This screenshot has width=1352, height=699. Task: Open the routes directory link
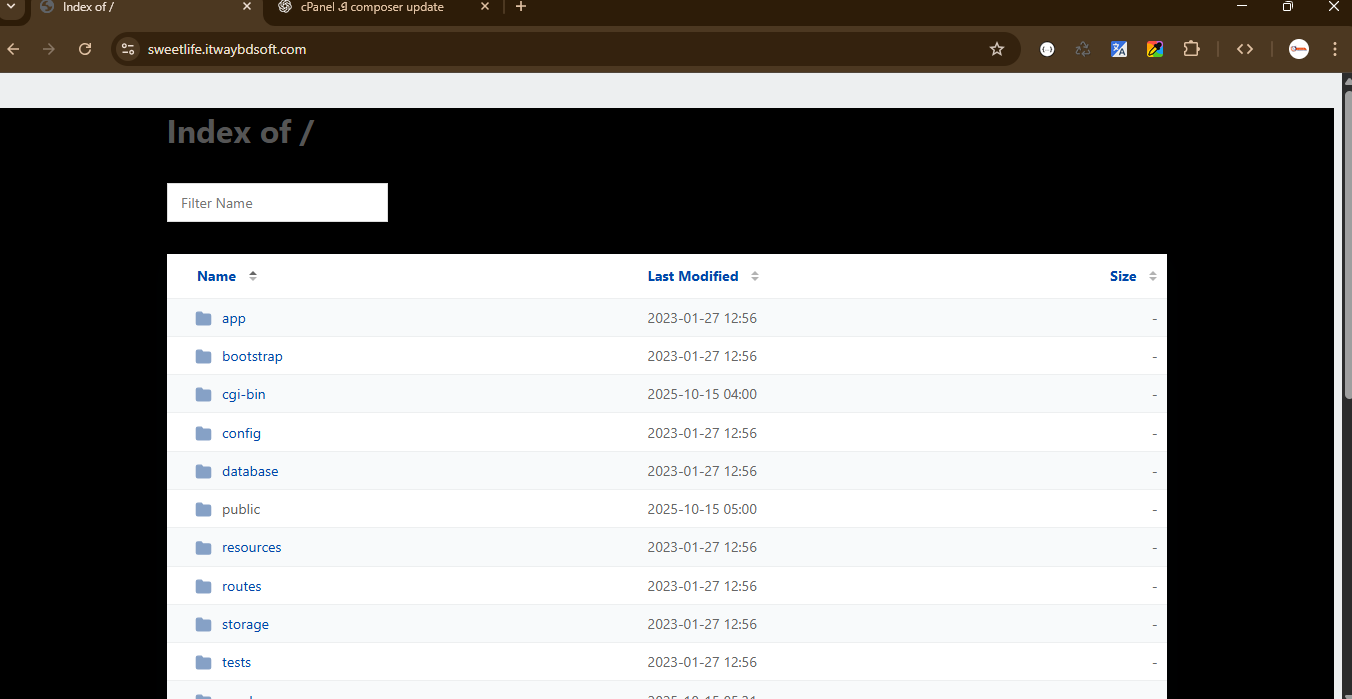tap(241, 586)
